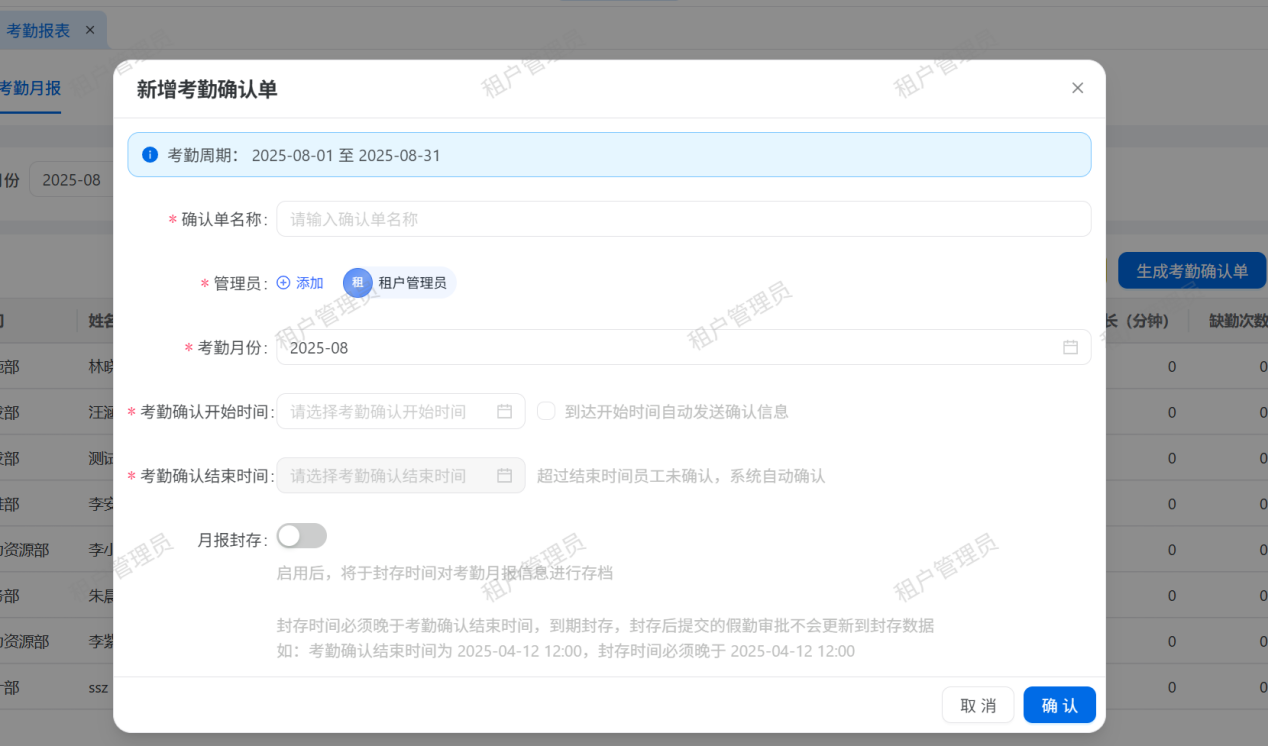The width and height of the screenshot is (1268, 746).
Task: Enable 到达开始时间自动发送确认信息 checkbox
Action: (x=546, y=411)
